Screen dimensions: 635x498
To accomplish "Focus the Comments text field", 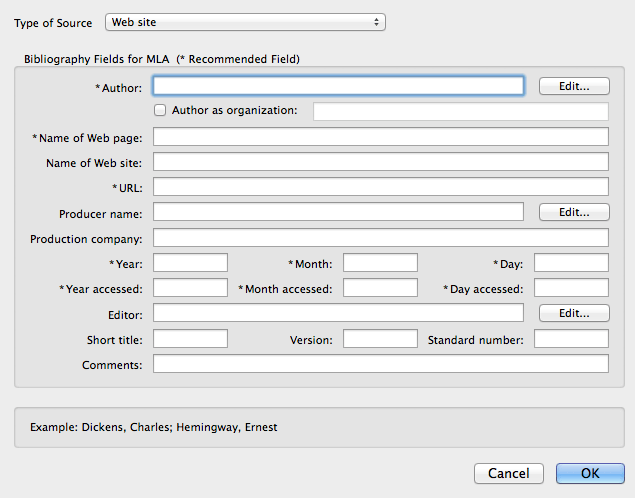I will pos(380,364).
